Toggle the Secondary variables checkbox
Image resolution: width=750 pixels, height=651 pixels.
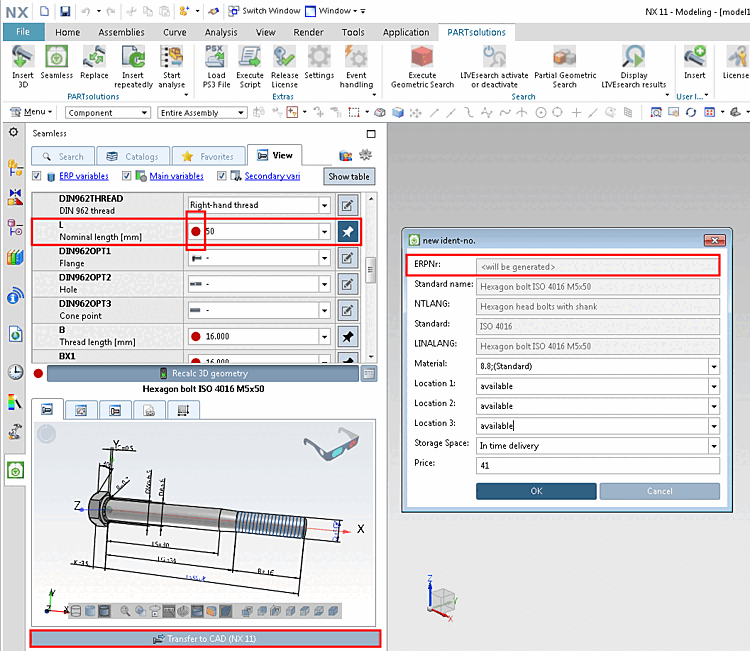point(222,176)
